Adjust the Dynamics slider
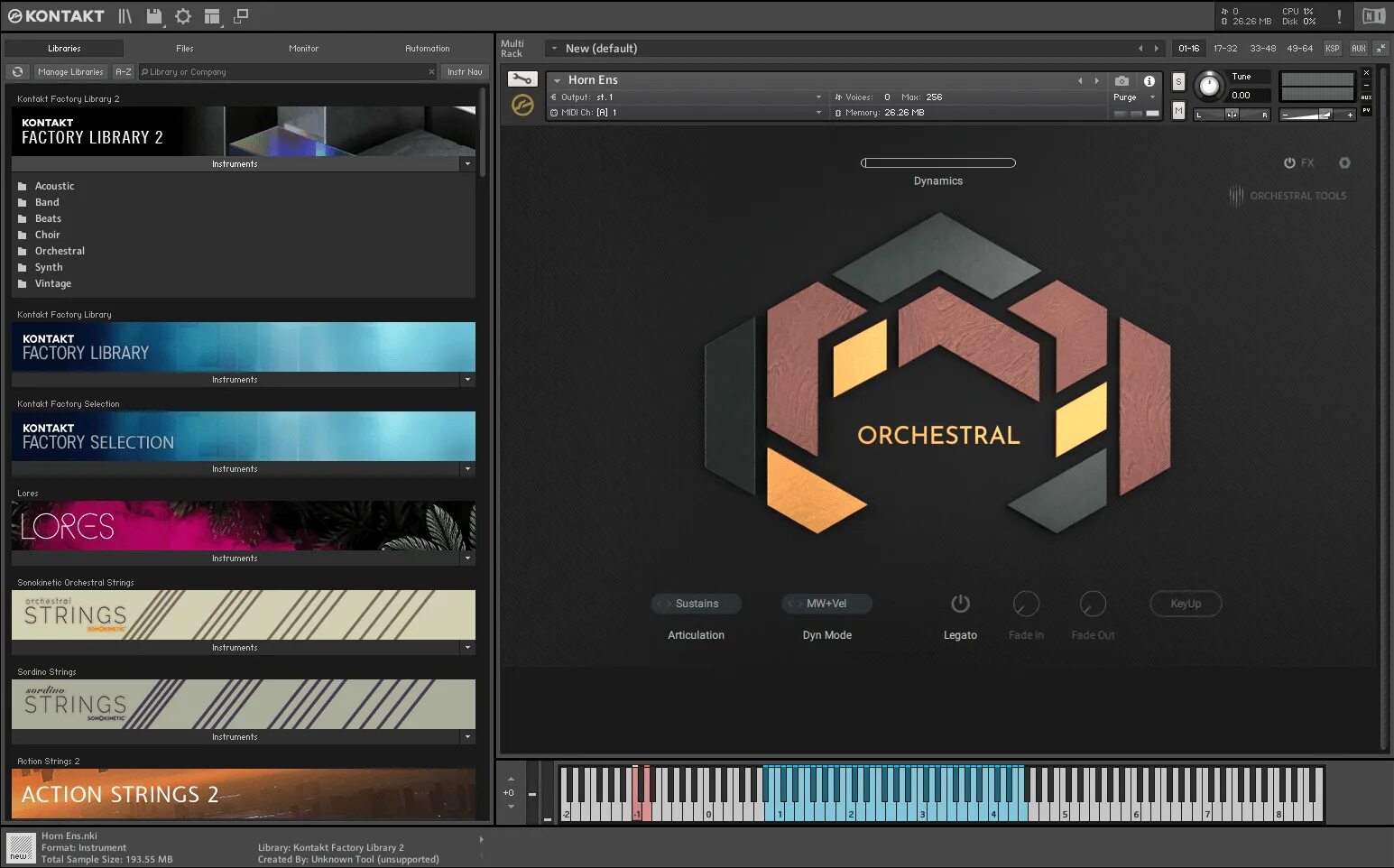1394x868 pixels. coord(938,163)
